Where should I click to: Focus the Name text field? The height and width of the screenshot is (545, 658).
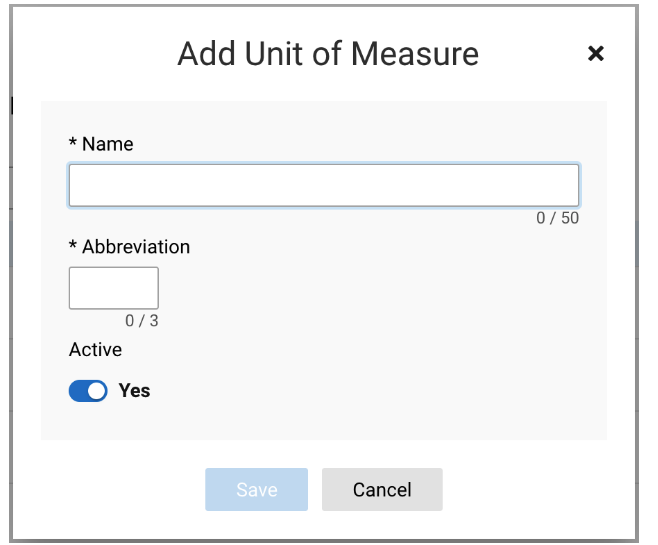pyautogui.click(x=324, y=185)
